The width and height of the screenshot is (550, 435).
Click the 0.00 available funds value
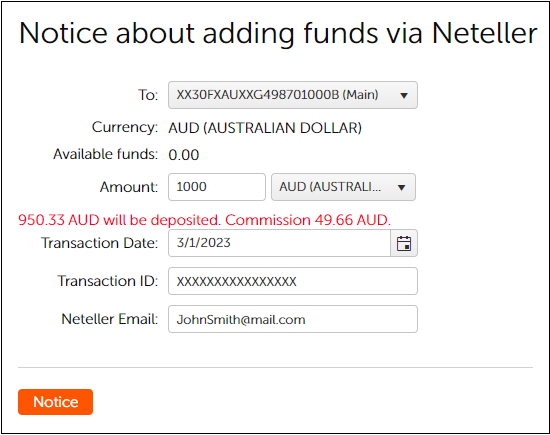point(183,155)
